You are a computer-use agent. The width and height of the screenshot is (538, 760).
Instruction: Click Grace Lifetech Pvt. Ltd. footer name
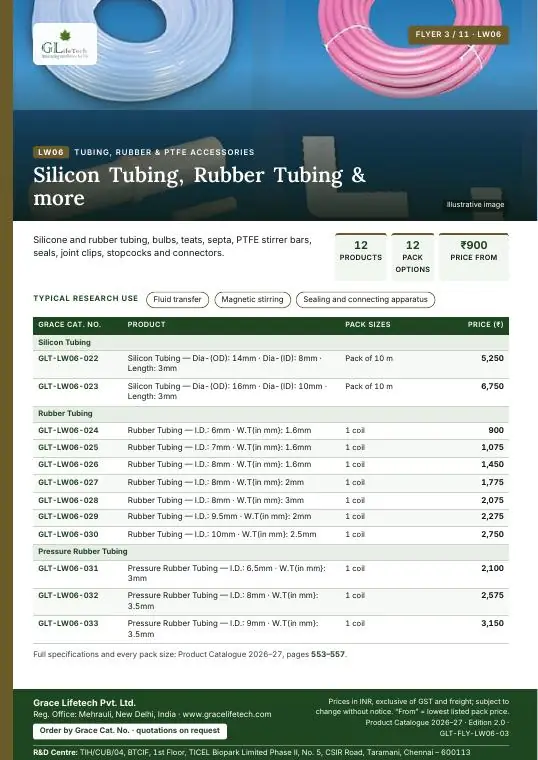(84, 703)
